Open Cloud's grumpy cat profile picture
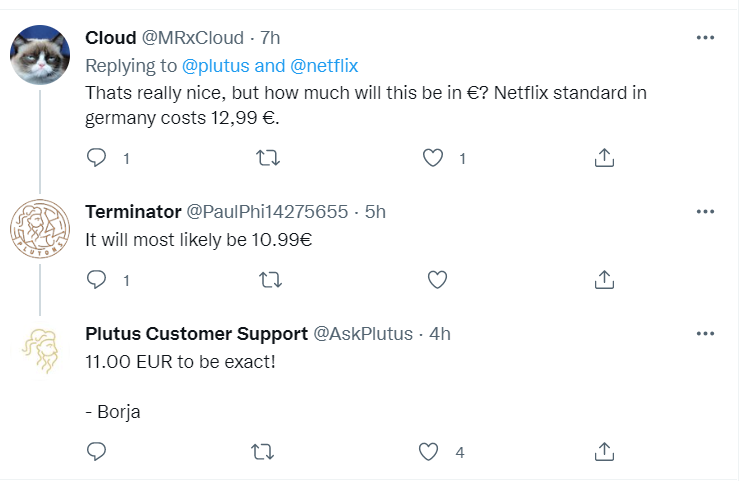Screen dimensions: 739x481 click(40, 56)
